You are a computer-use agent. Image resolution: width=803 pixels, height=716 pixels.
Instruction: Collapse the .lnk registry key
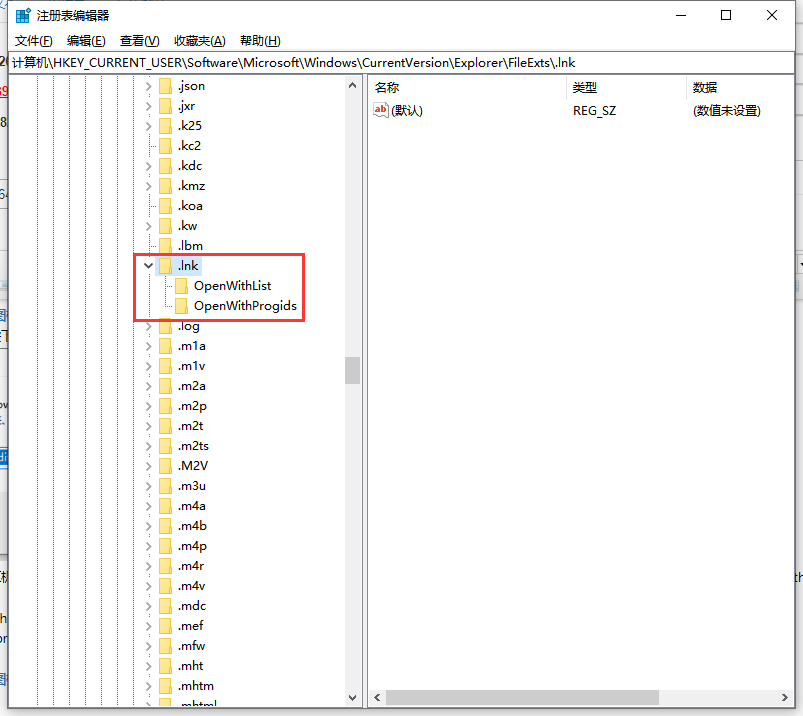[149, 266]
